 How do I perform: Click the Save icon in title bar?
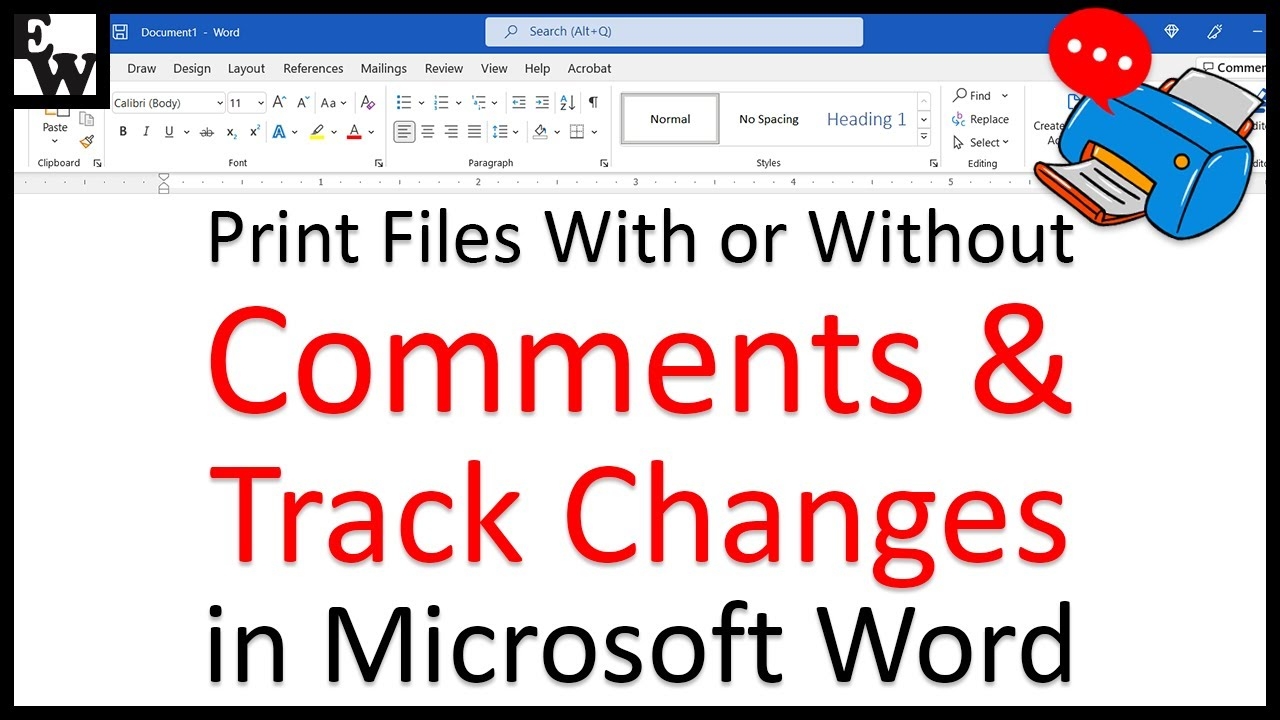(x=120, y=32)
